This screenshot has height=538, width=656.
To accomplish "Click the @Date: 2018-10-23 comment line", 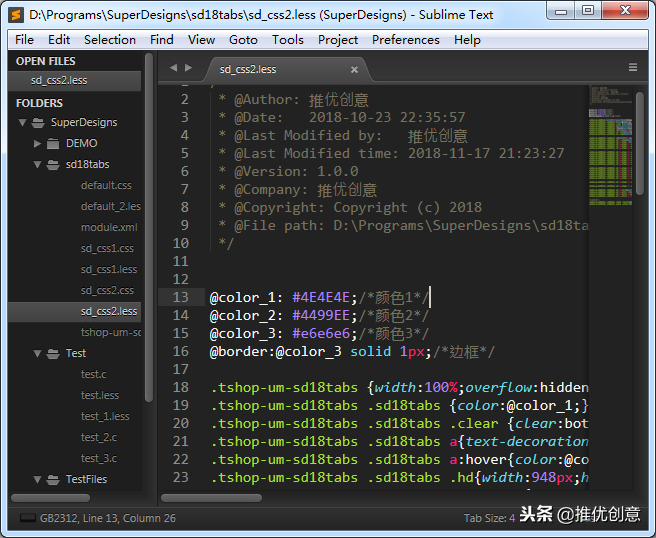I will [x=342, y=118].
